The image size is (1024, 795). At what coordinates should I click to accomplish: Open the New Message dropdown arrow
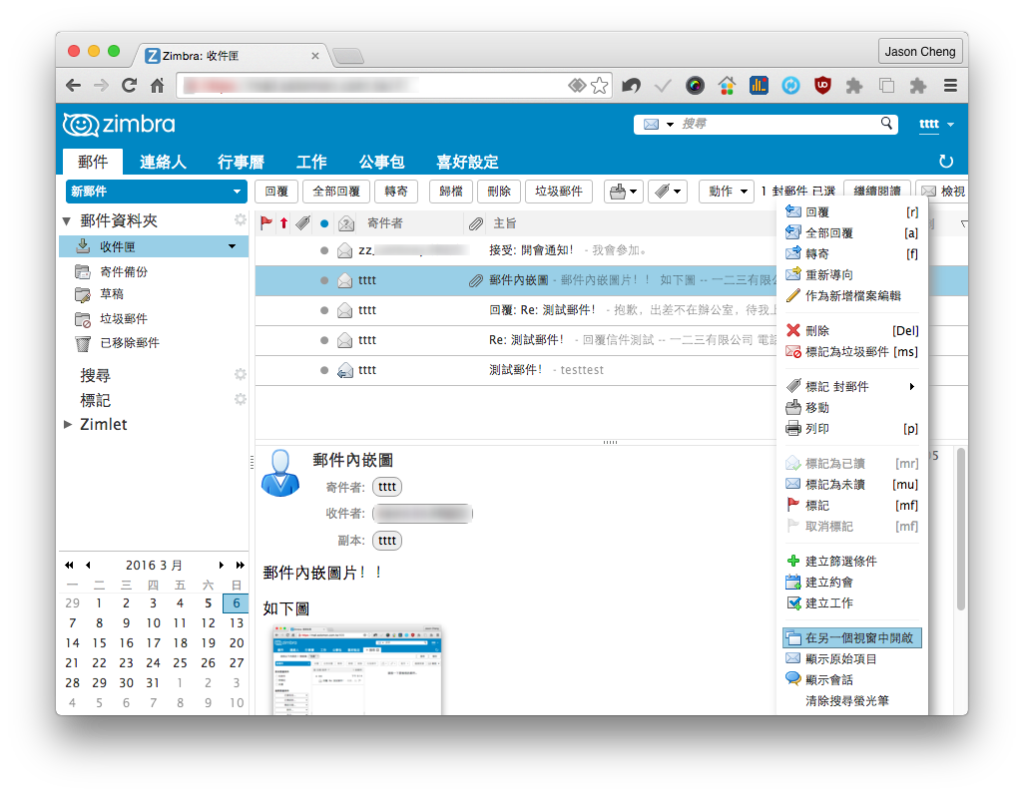[236, 191]
